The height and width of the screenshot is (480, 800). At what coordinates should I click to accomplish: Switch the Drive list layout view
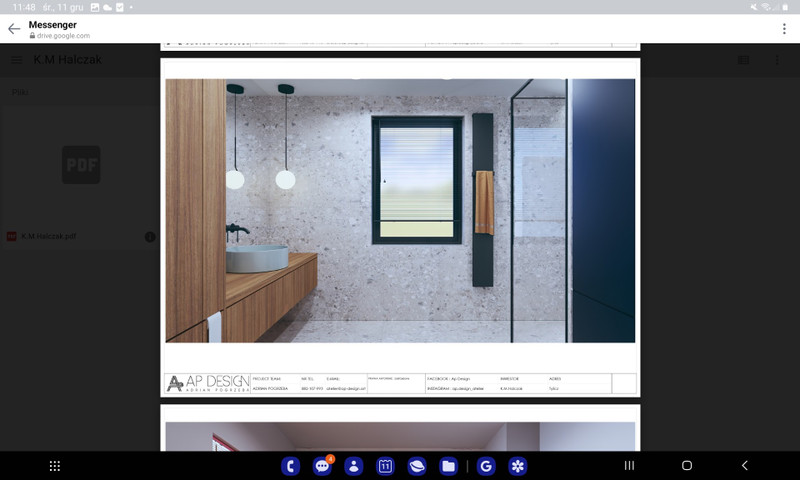[743, 60]
